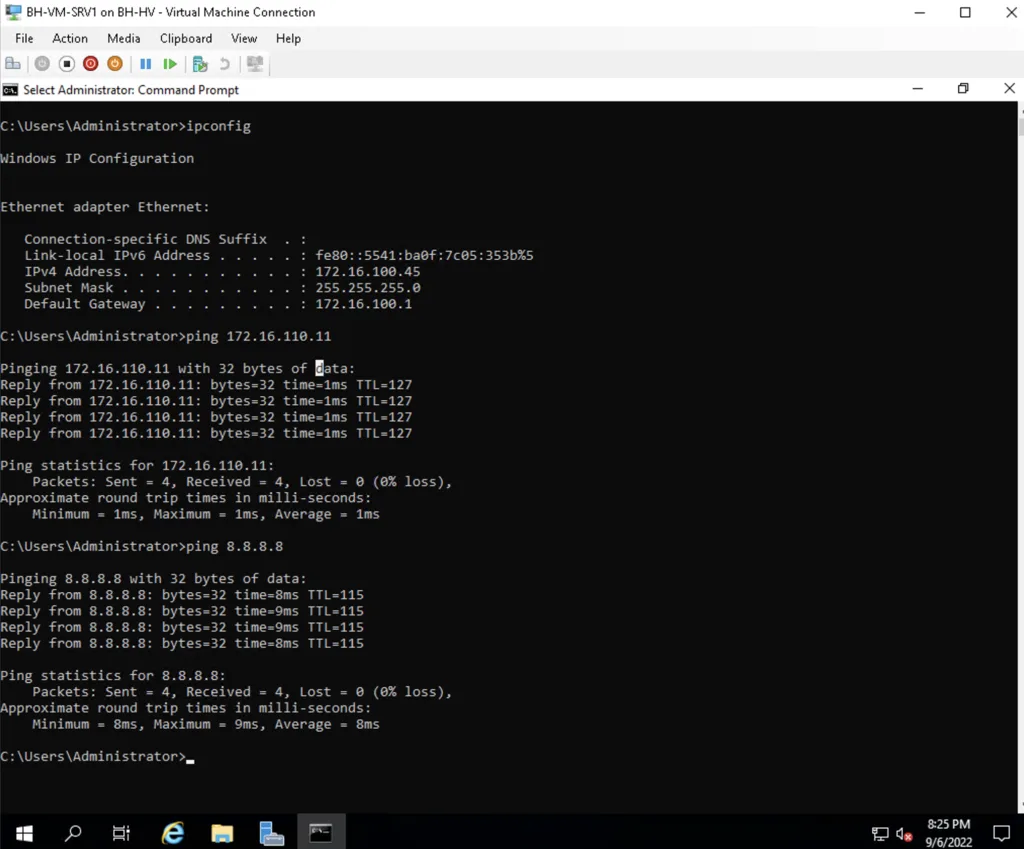Restore down the Command Prompt window
The height and width of the screenshot is (849, 1024).
(x=963, y=89)
